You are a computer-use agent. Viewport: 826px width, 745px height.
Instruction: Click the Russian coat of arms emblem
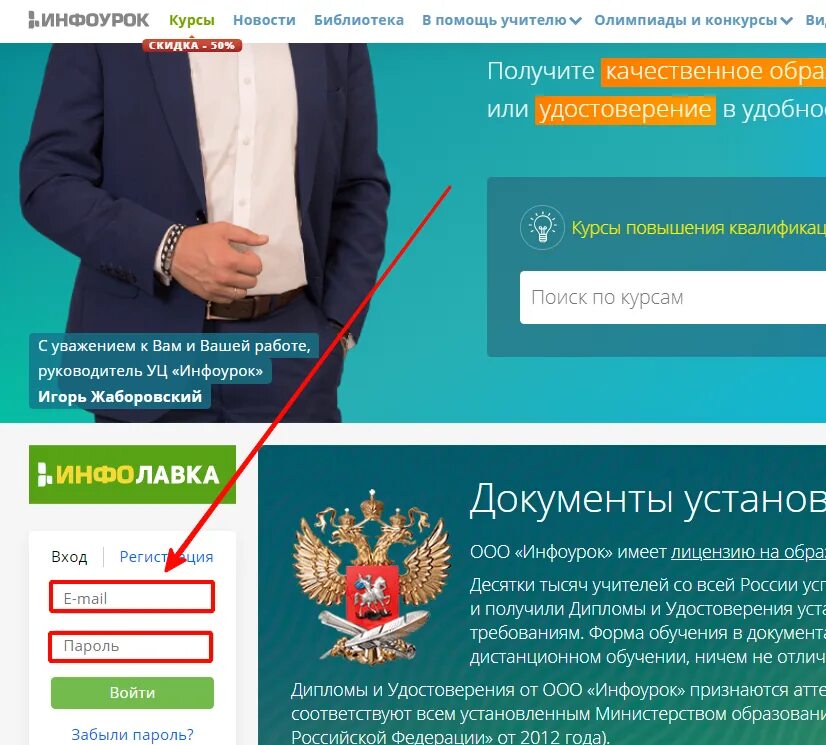tap(372, 575)
